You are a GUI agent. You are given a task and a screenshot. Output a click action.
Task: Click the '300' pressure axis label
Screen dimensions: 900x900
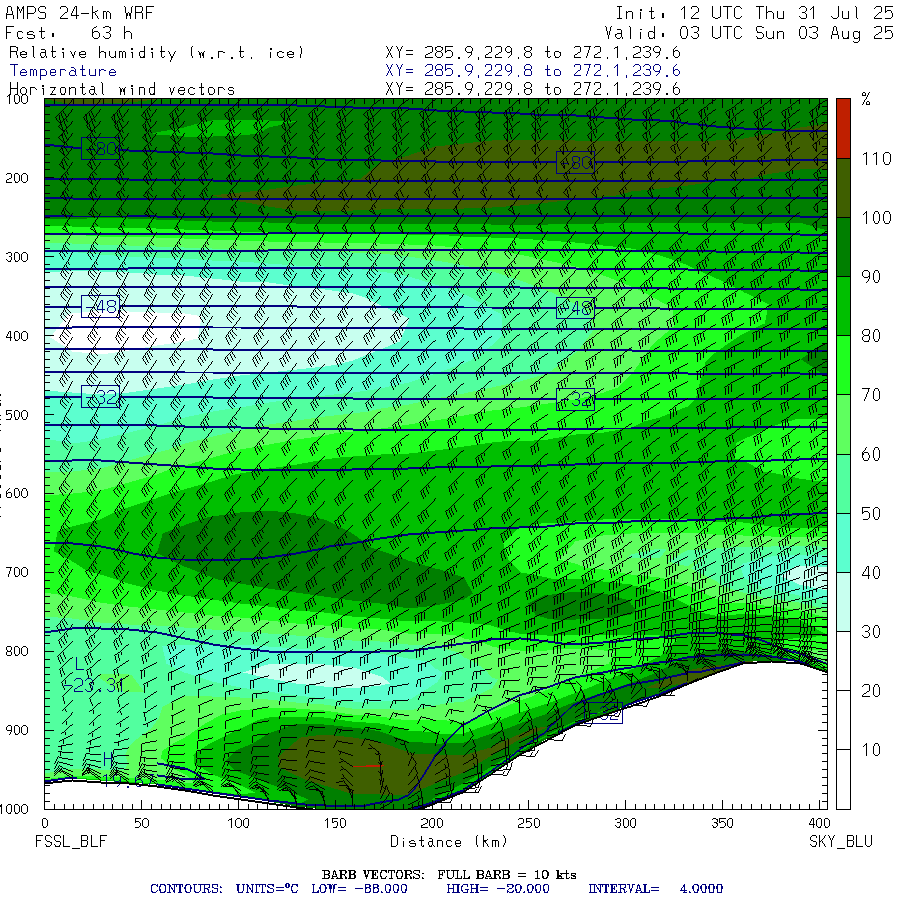point(17,257)
